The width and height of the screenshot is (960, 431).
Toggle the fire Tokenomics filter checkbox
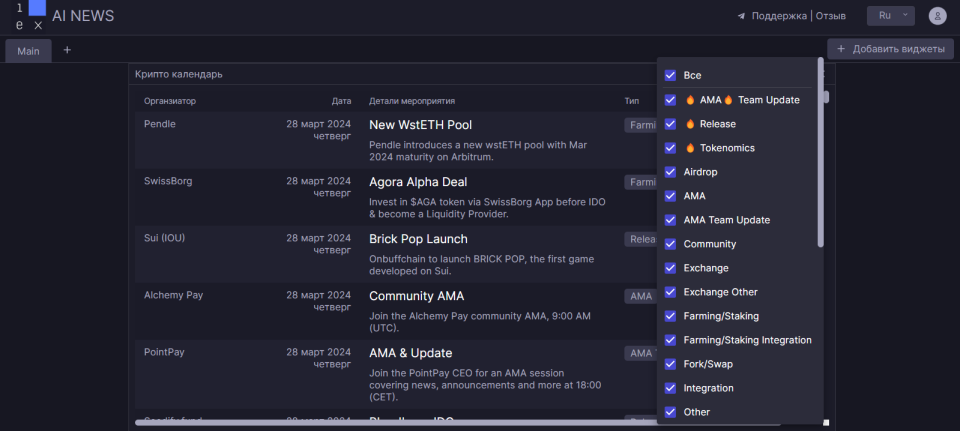[x=670, y=148]
